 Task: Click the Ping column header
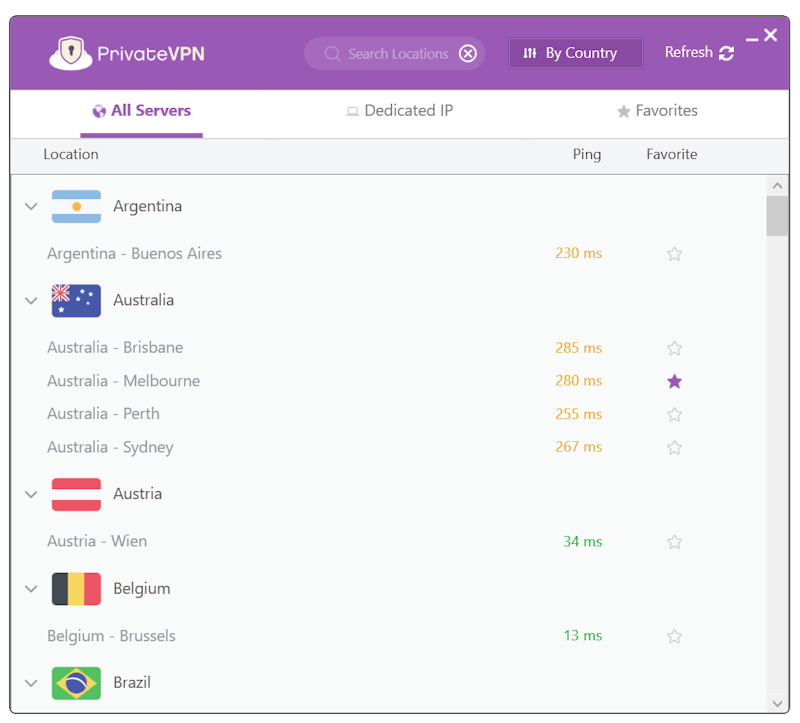(x=587, y=155)
